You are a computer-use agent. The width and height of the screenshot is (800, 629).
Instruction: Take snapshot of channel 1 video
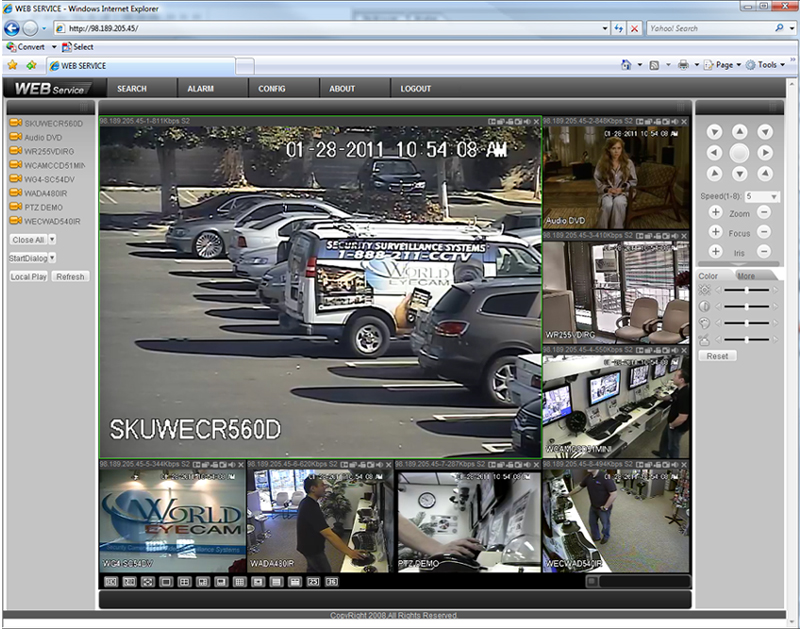coord(518,122)
